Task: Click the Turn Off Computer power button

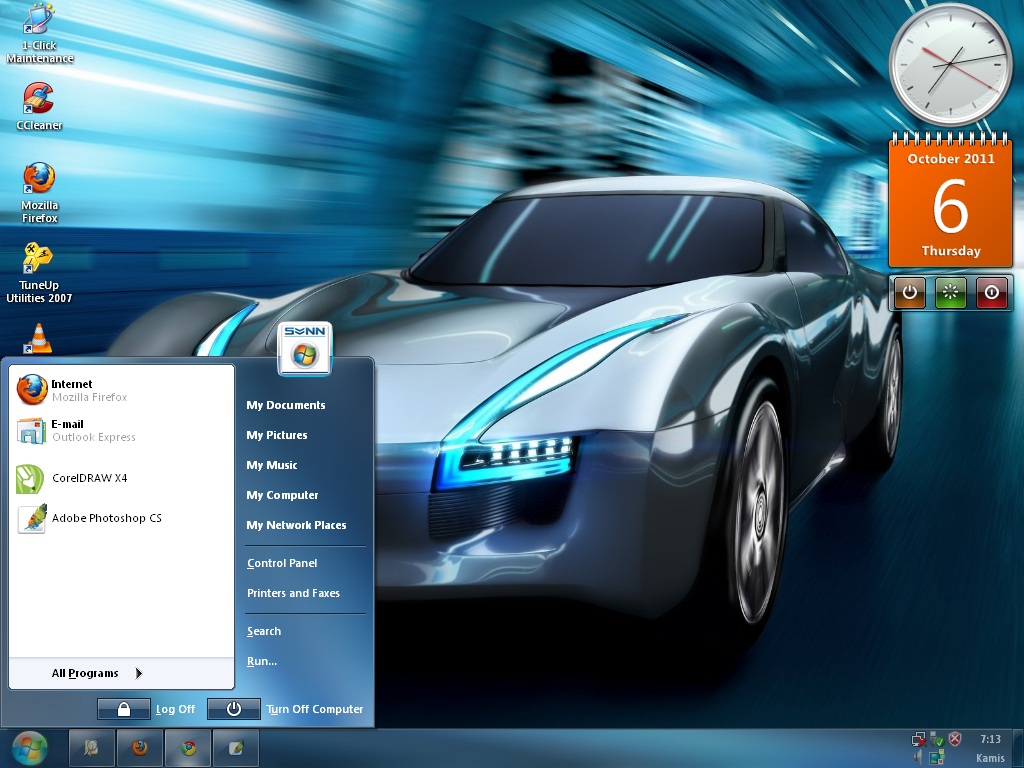Action: (234, 709)
